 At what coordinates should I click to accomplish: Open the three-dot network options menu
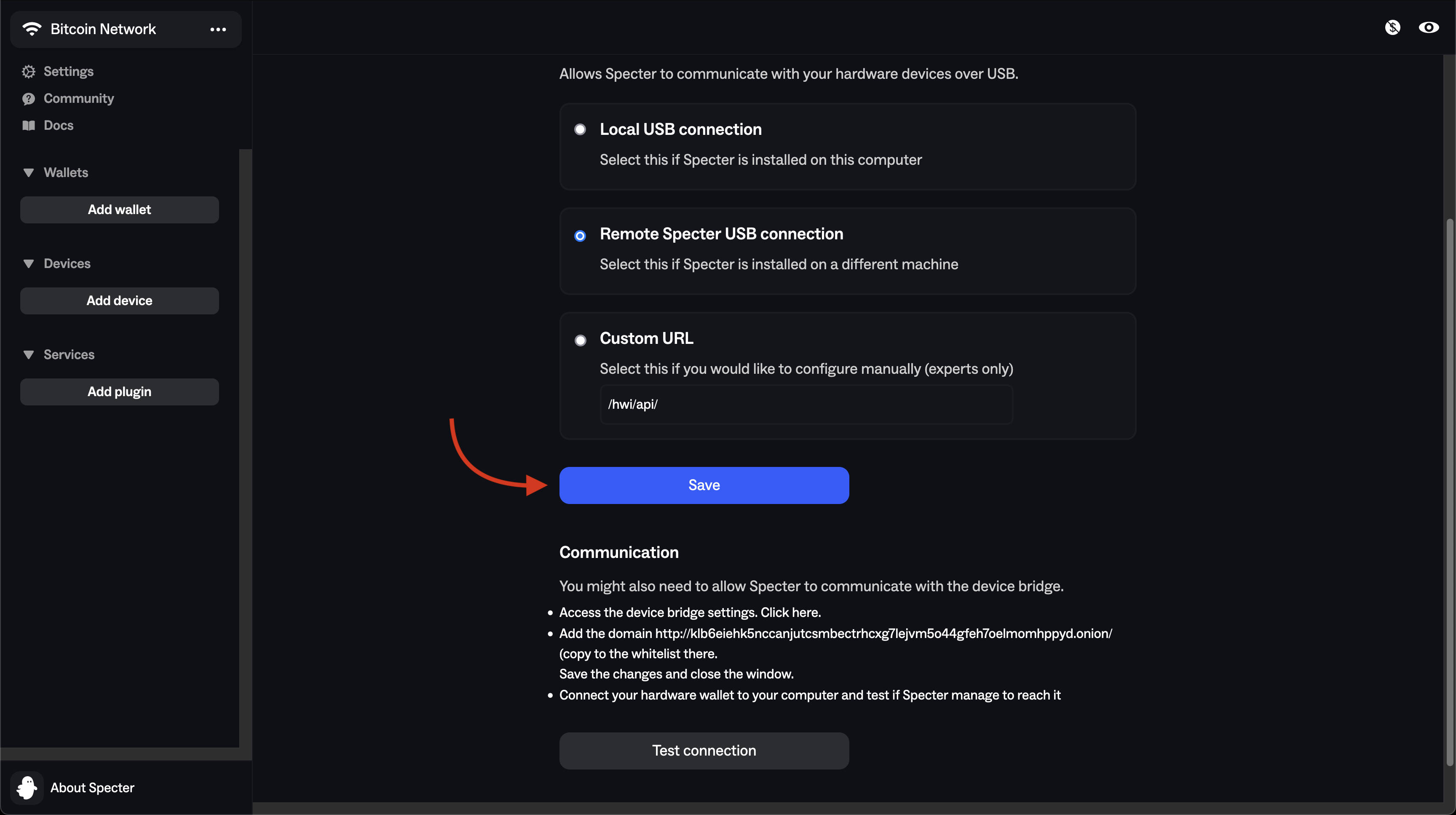tap(218, 29)
